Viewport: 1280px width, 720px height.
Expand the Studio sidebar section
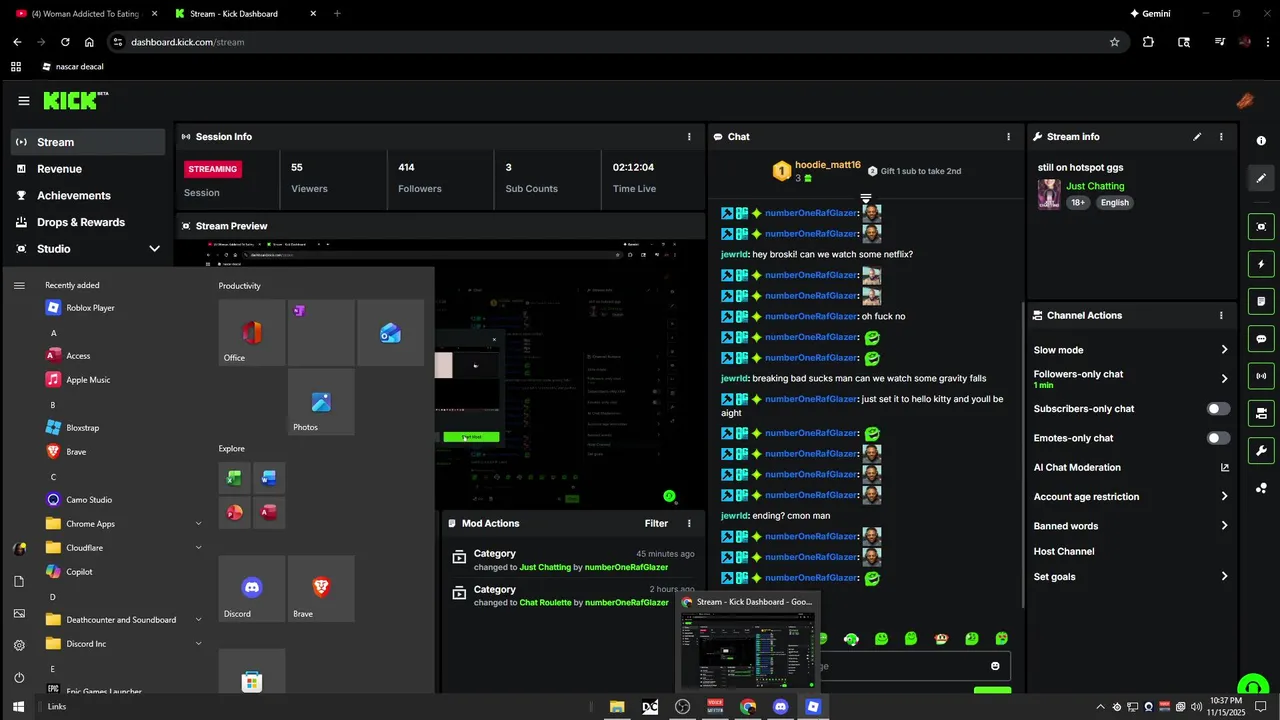coord(154,249)
